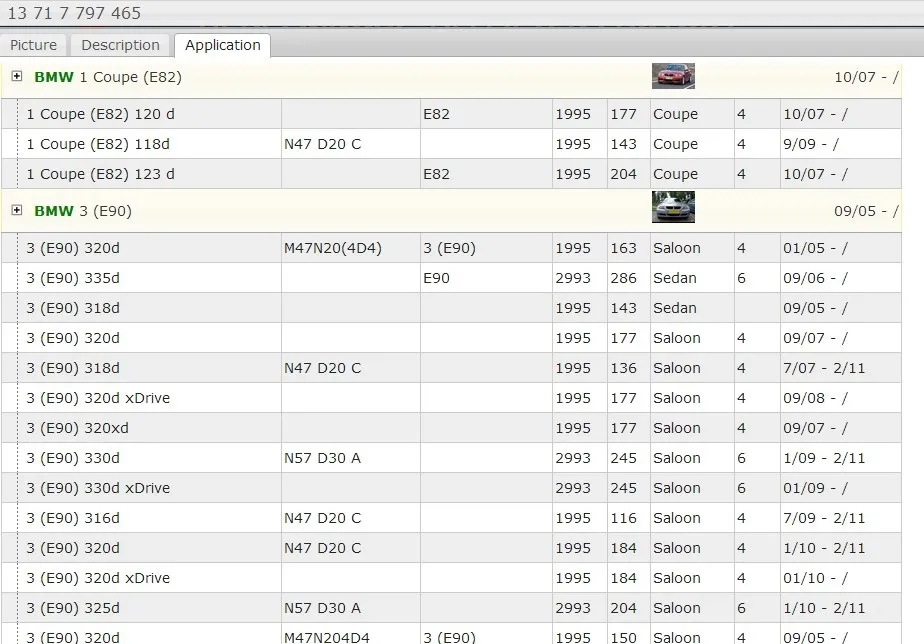Click the 10/07 - / date in BMW 1 Coupe header
This screenshot has height=644, width=924.
pyautogui.click(x=866, y=77)
